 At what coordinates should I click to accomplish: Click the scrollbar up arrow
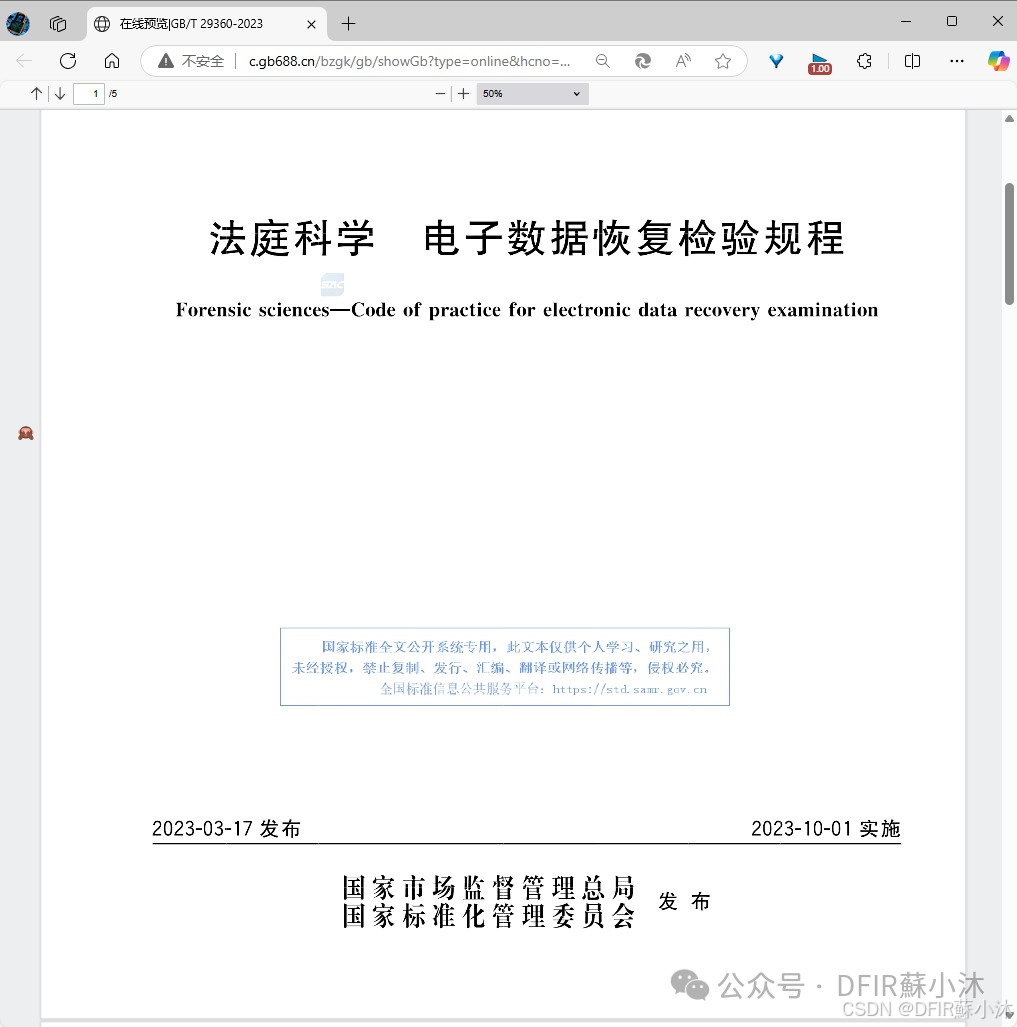pos(1009,119)
